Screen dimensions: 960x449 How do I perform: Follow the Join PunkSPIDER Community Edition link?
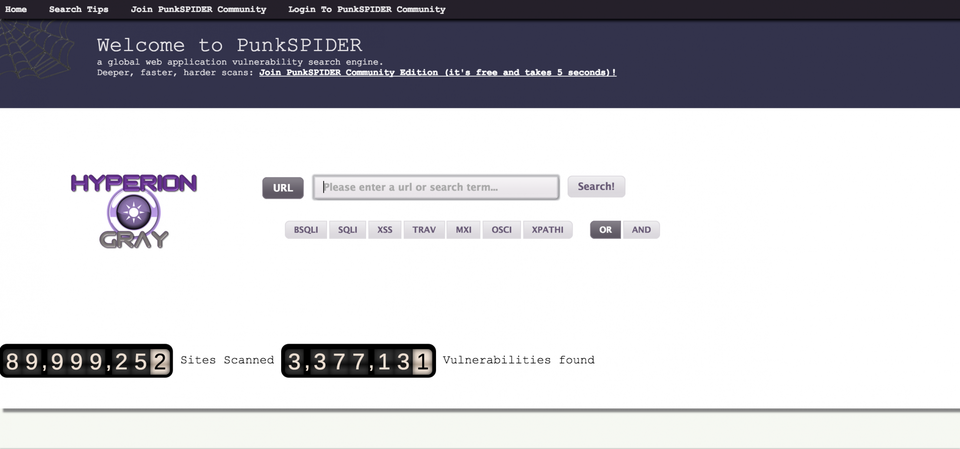pyautogui.click(x=438, y=72)
